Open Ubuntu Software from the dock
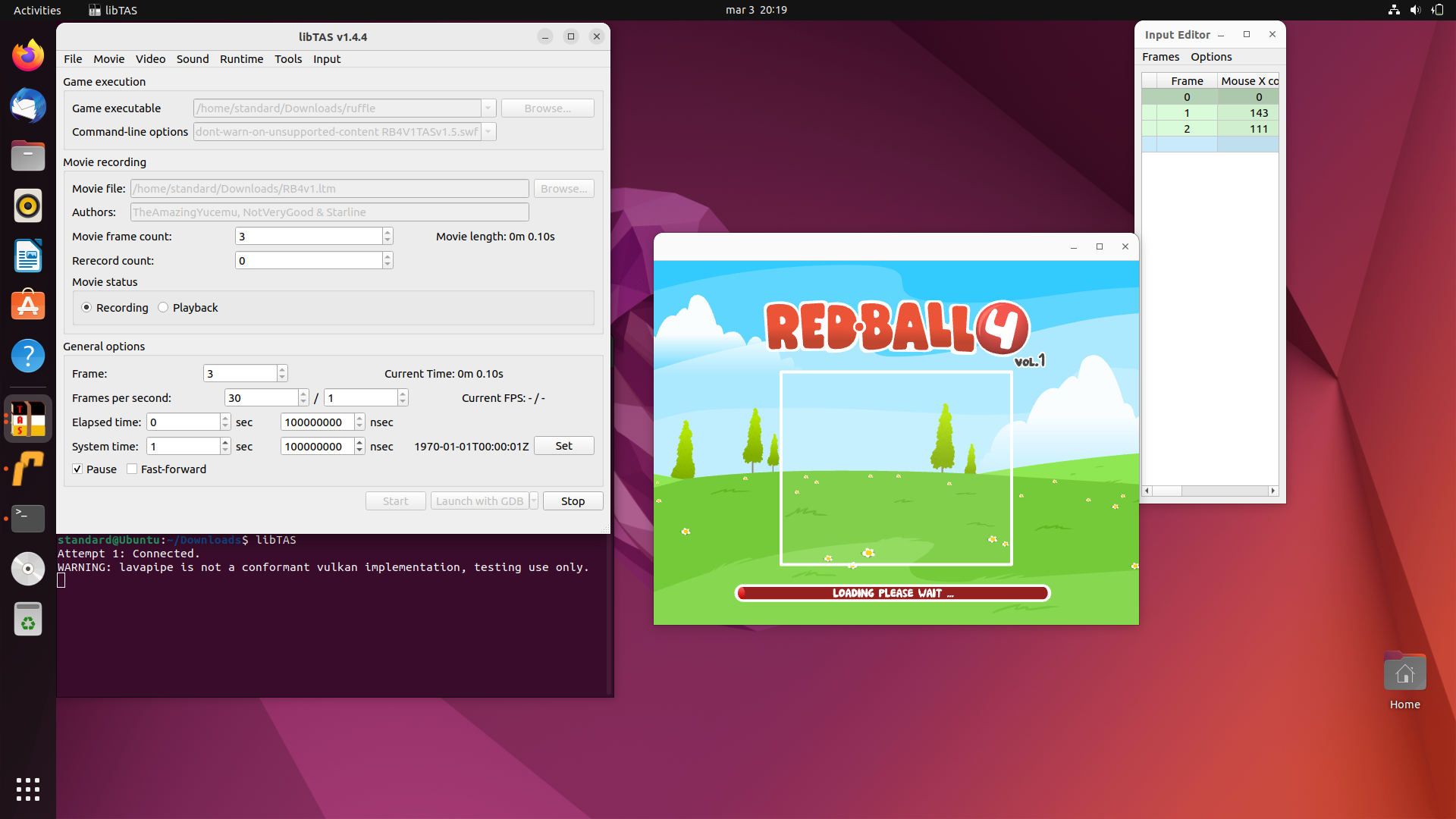This screenshot has width=1456, height=819. coord(28,306)
